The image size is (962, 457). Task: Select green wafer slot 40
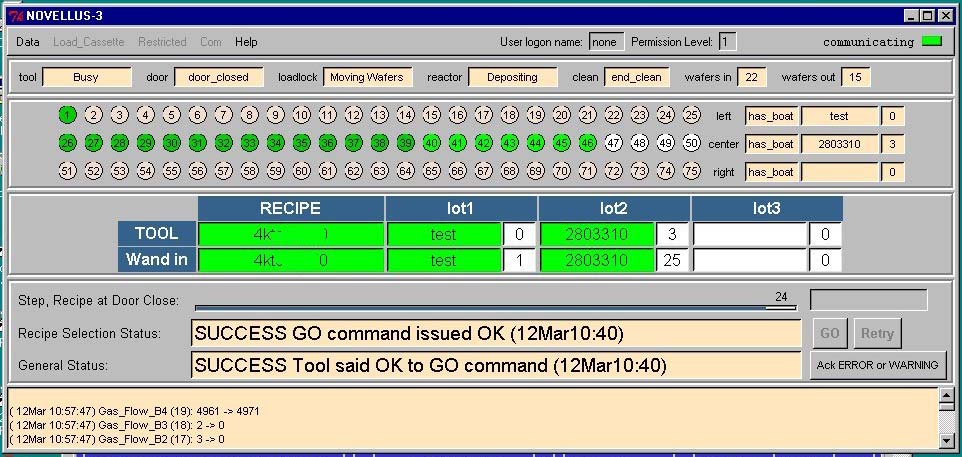(x=431, y=143)
